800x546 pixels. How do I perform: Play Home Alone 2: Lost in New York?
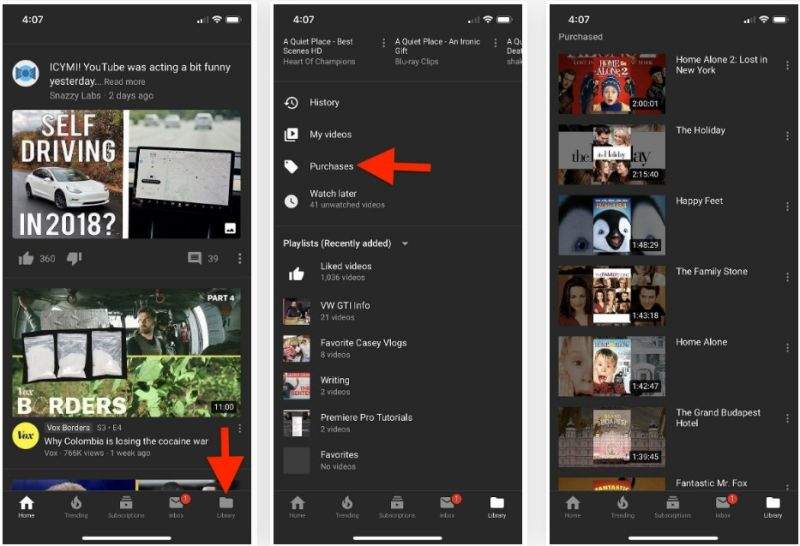click(612, 84)
